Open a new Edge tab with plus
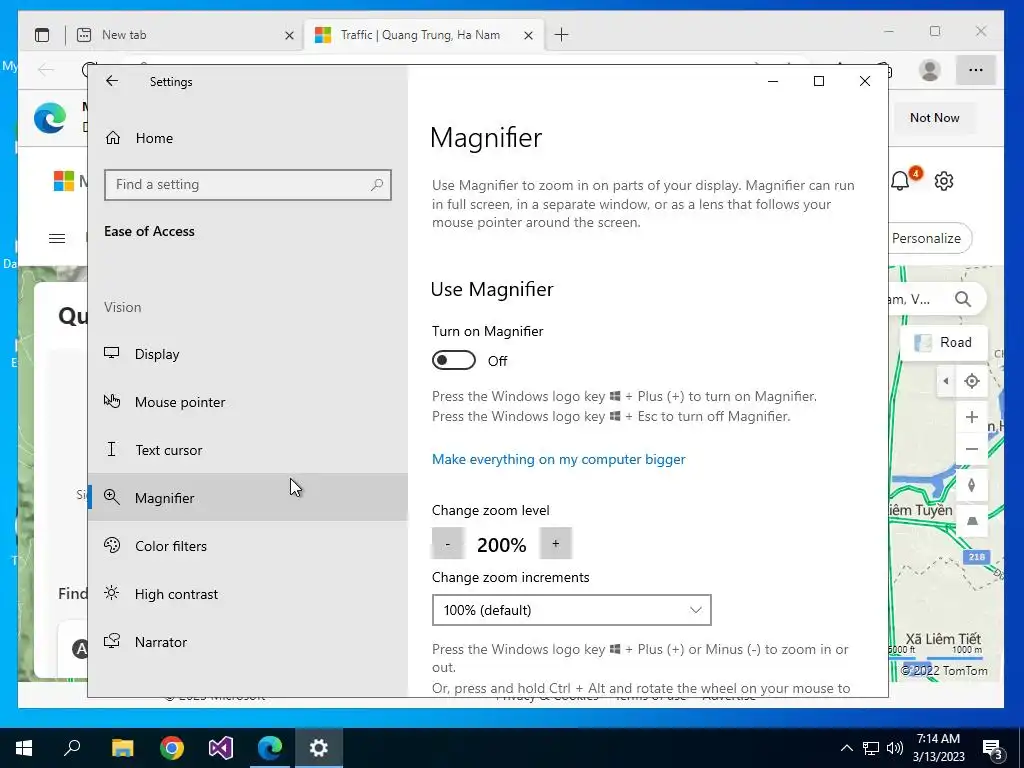The image size is (1024, 768). tap(561, 35)
